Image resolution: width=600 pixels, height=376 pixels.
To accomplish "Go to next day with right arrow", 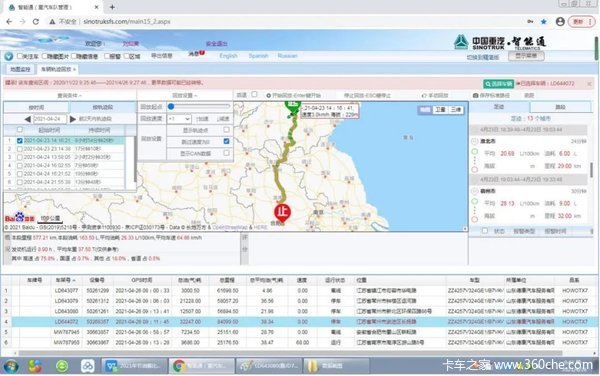I will (73, 119).
